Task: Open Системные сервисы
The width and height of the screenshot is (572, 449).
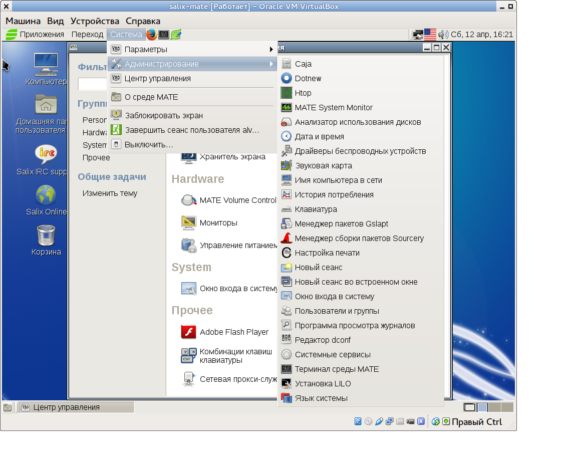Action: (360, 355)
